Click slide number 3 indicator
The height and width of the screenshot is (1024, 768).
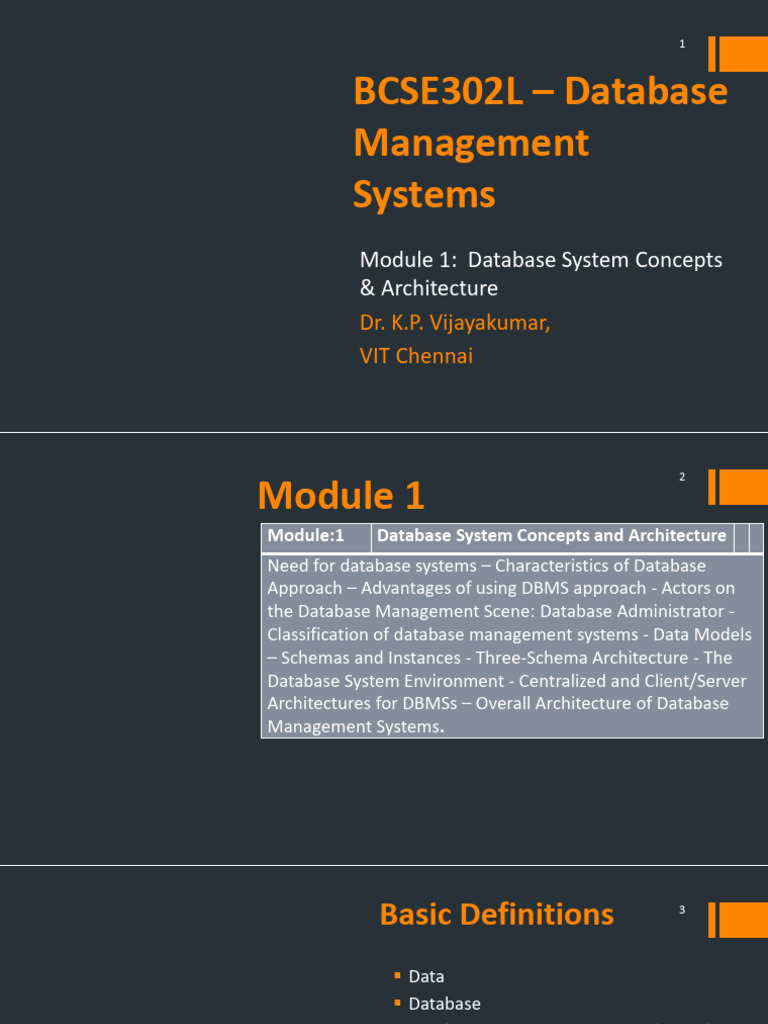[682, 910]
